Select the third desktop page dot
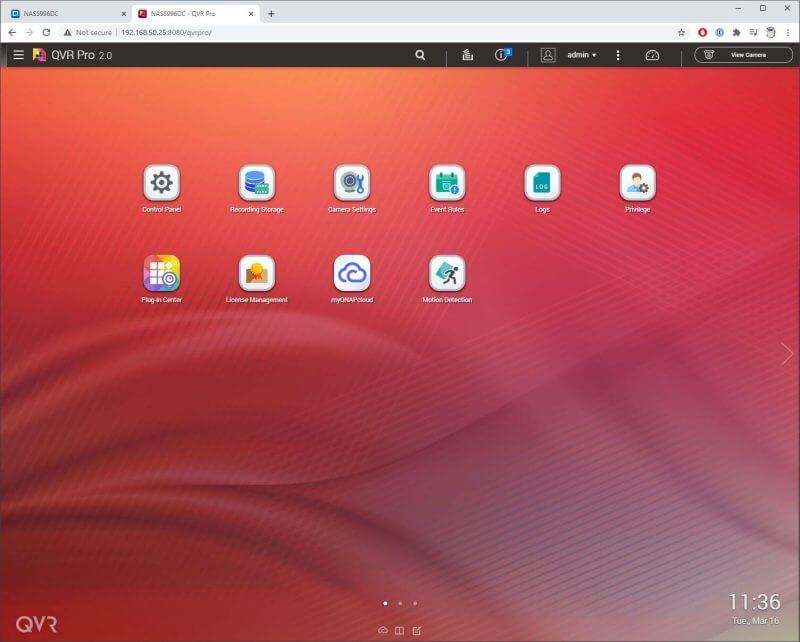 pyautogui.click(x=415, y=603)
